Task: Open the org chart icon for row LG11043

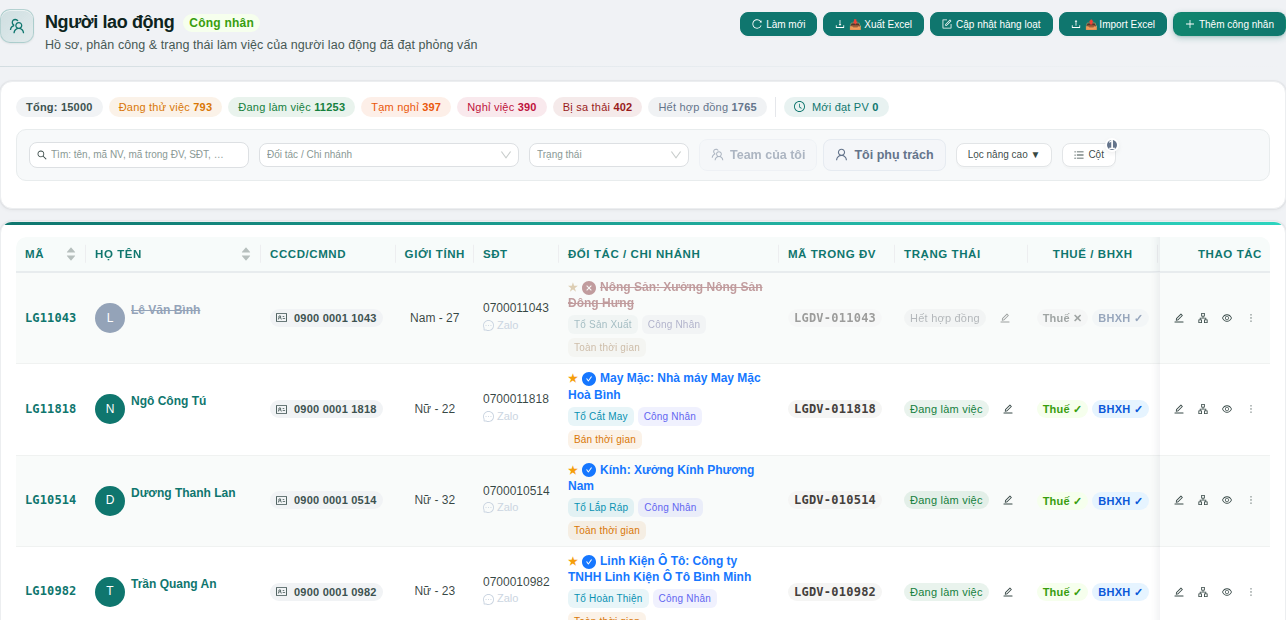Action: (1203, 318)
